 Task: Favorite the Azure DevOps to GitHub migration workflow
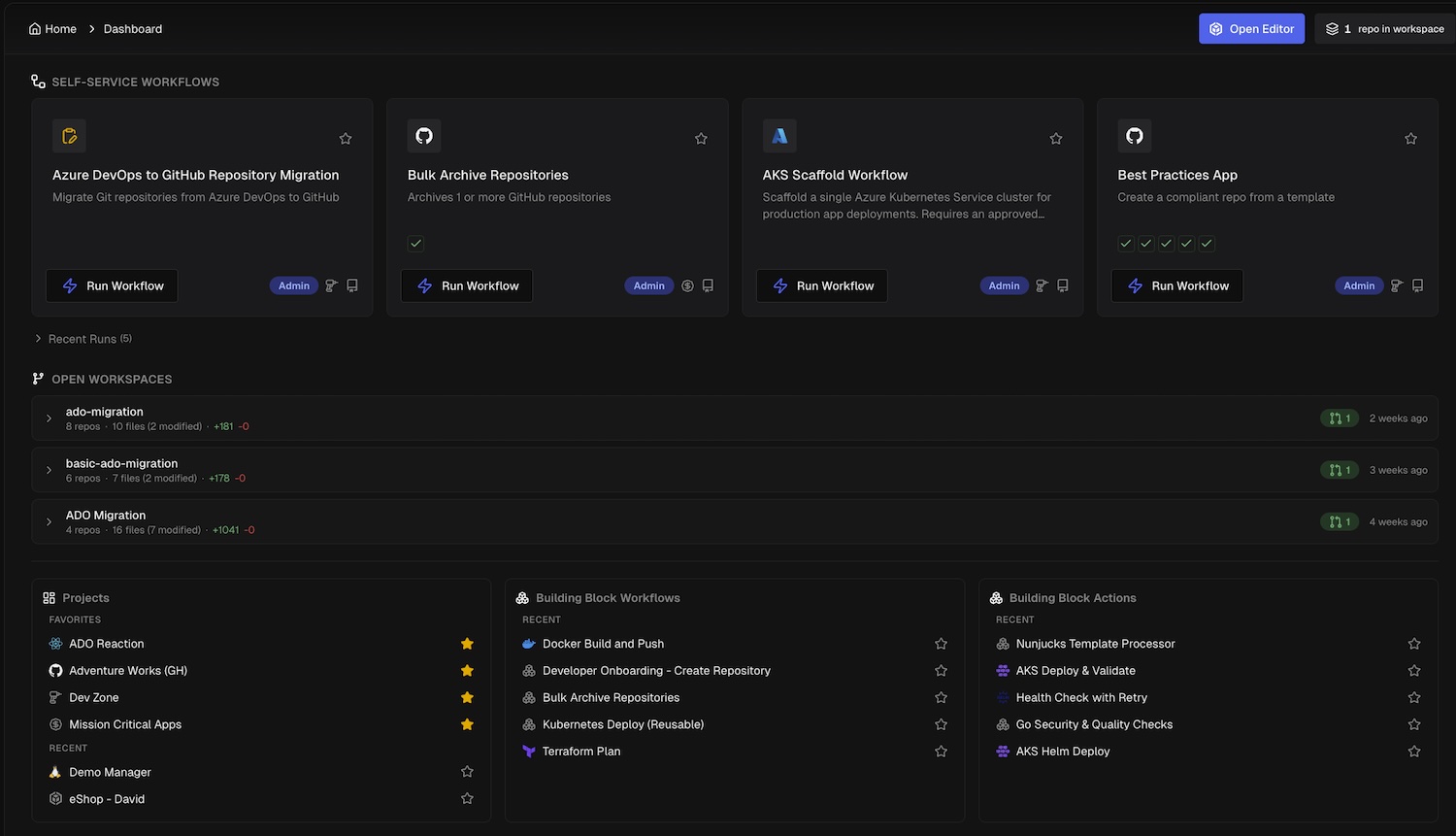point(346,139)
